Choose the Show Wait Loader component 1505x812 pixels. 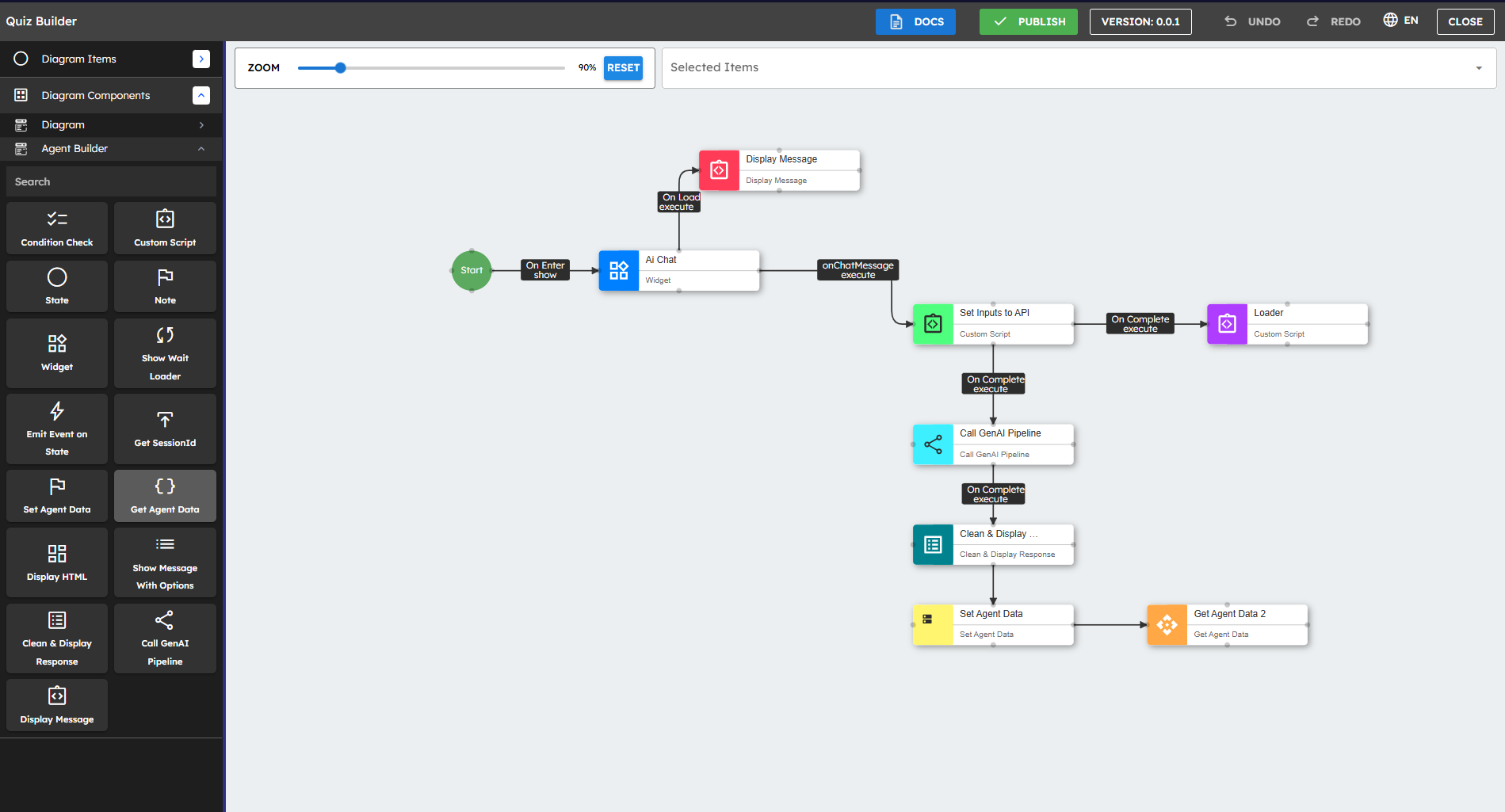165,353
